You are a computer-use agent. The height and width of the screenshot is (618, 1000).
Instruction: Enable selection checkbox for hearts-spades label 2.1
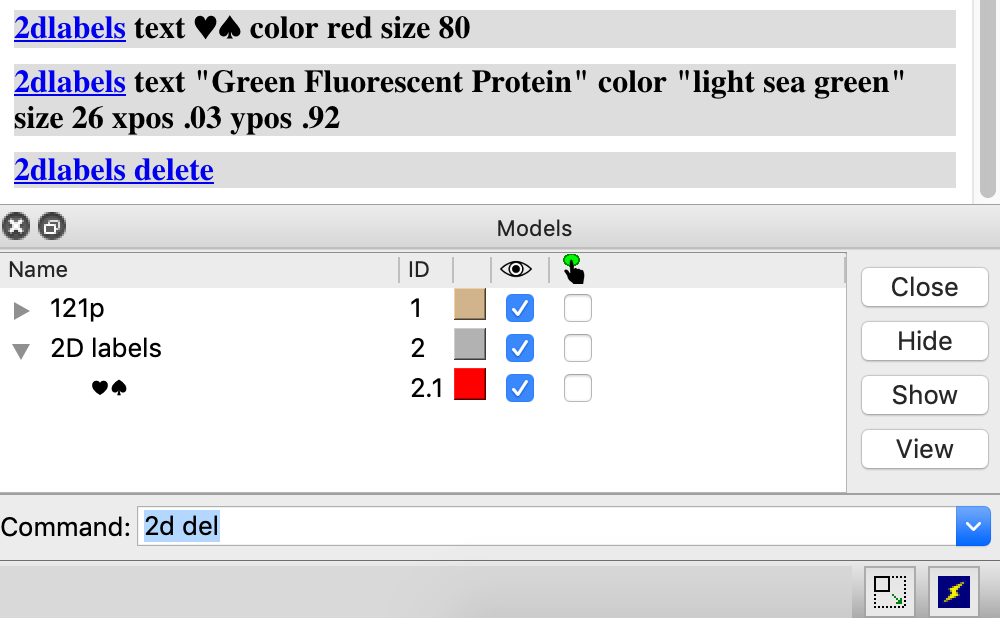point(577,388)
